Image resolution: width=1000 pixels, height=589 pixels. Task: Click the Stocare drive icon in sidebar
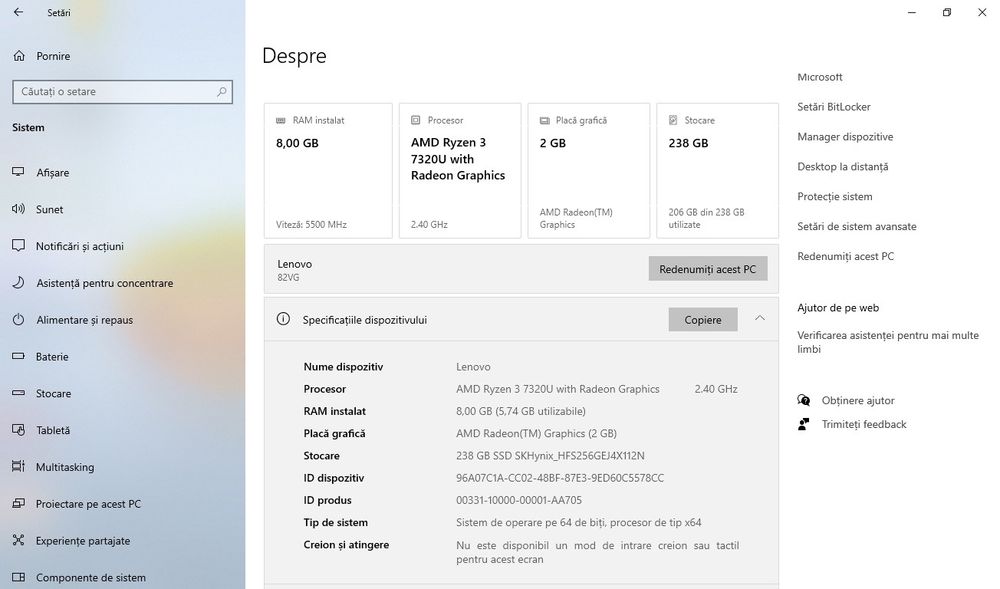[18, 393]
